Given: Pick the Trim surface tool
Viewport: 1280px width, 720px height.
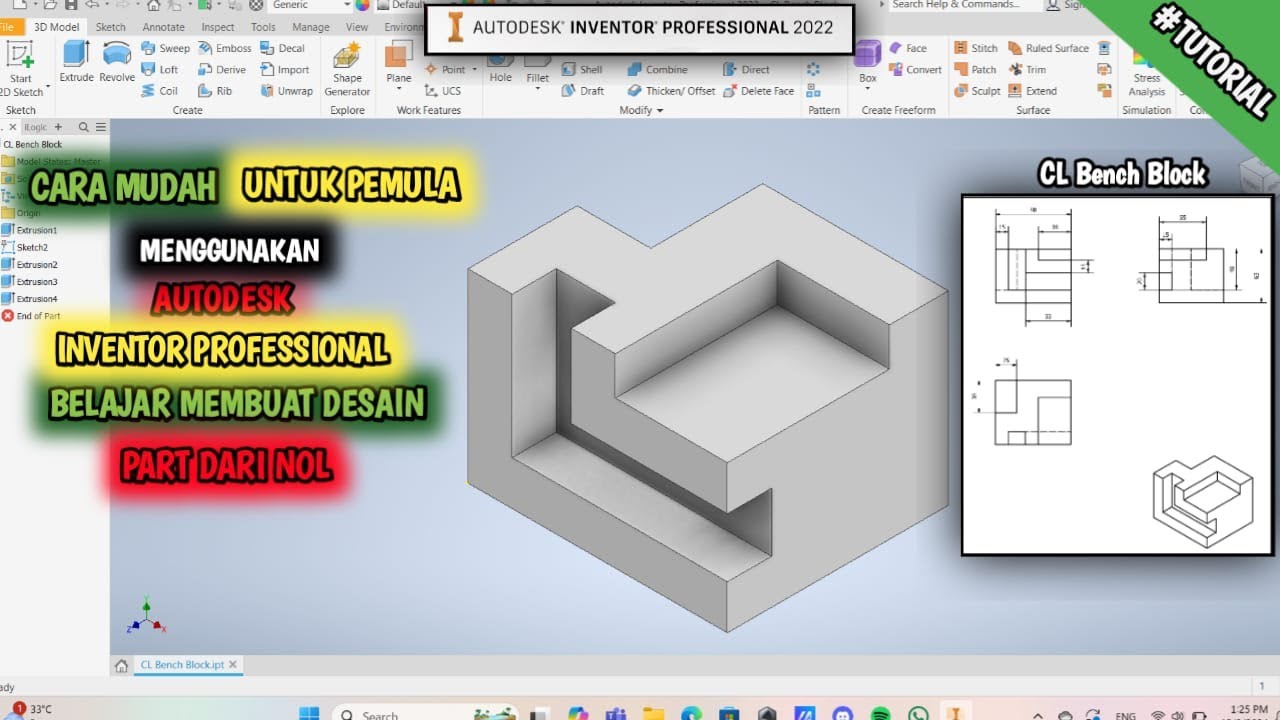Looking at the screenshot, I should [1027, 70].
